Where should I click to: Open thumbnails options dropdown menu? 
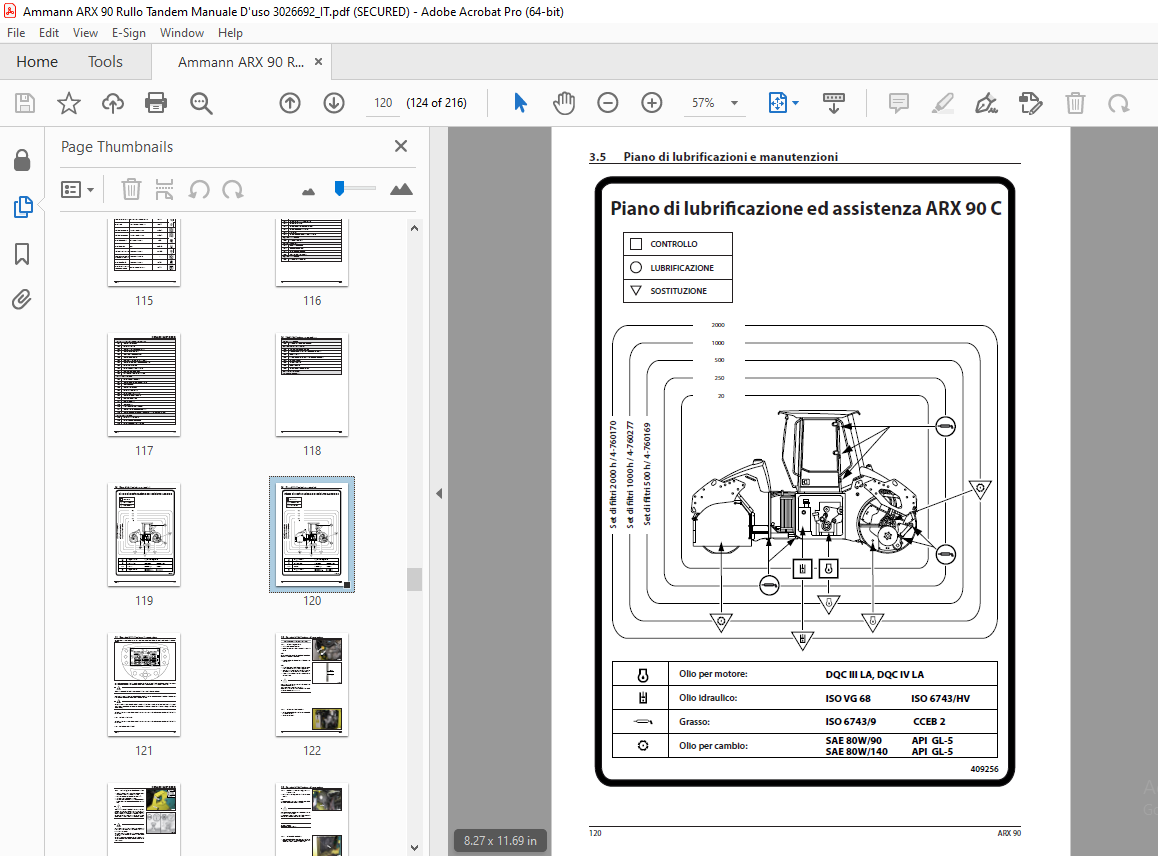[x=78, y=190]
